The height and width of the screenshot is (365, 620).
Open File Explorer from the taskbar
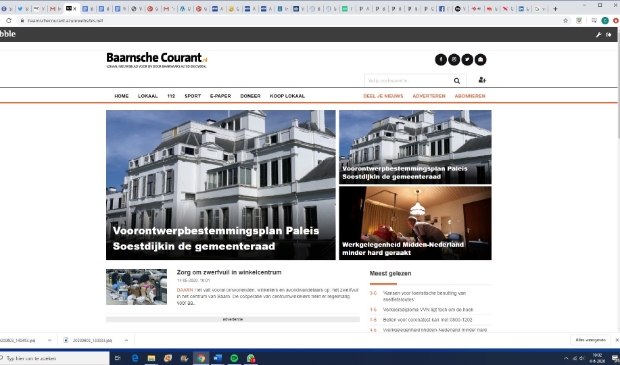point(151,358)
